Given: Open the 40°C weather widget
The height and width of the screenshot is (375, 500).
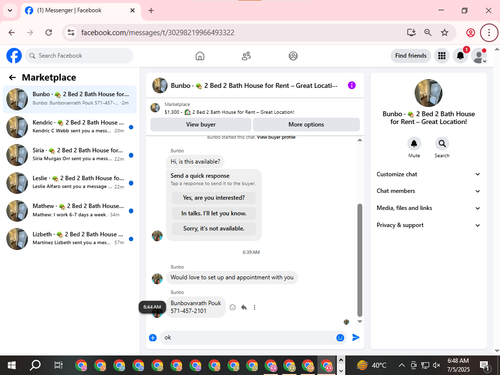Looking at the screenshot, I should point(371,365).
